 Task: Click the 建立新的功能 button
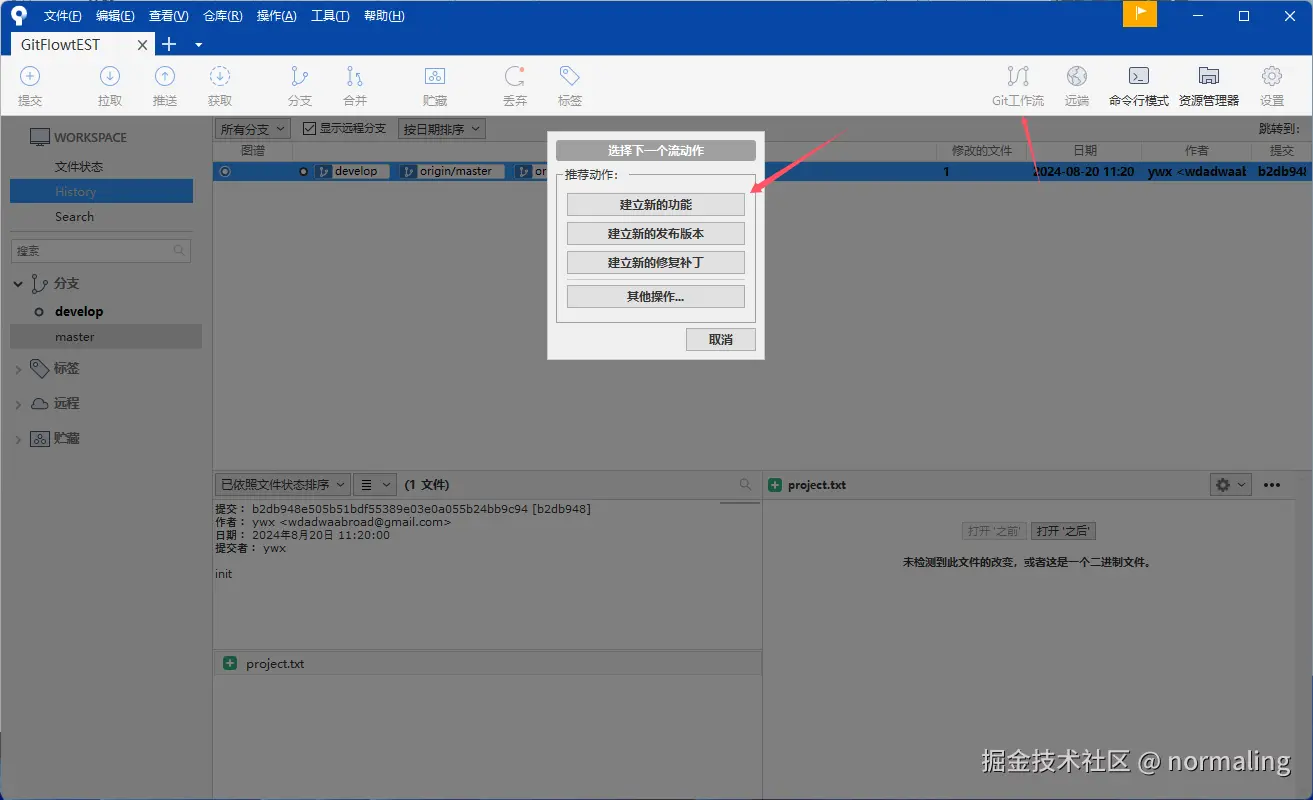click(x=656, y=204)
